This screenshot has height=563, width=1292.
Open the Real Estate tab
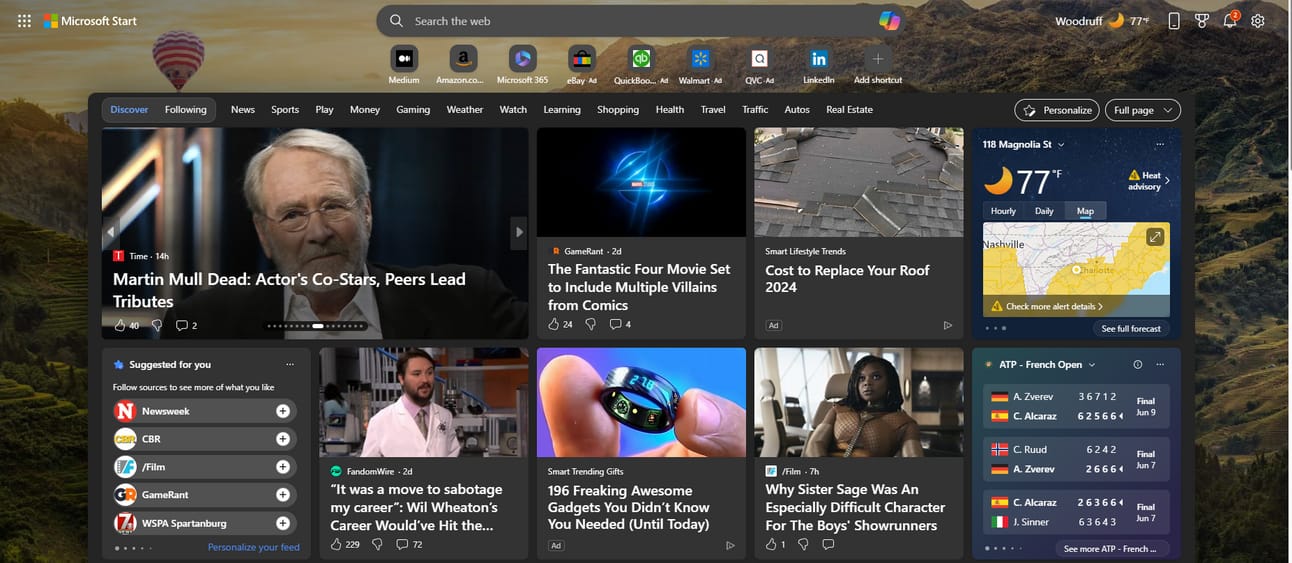click(849, 110)
